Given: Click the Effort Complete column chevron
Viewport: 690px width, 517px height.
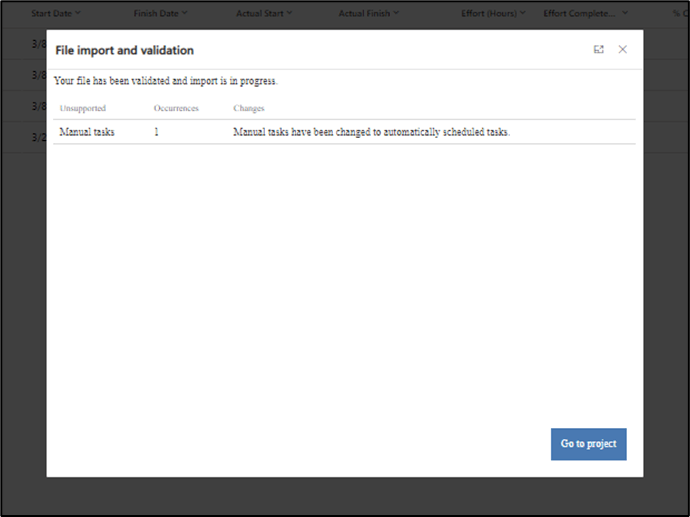Looking at the screenshot, I should pyautogui.click(x=625, y=14).
